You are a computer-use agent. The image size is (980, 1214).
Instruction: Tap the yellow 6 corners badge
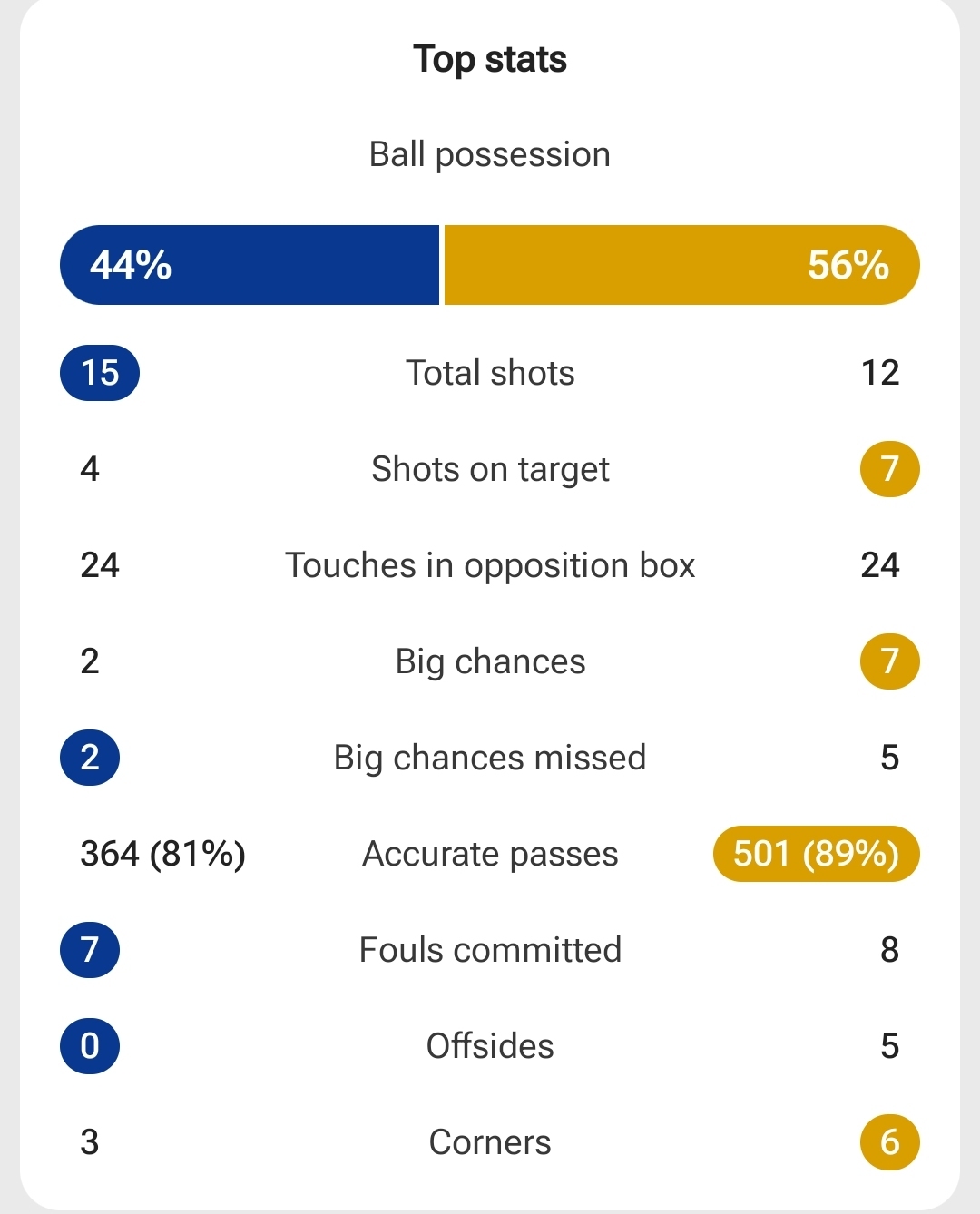[x=889, y=1142]
